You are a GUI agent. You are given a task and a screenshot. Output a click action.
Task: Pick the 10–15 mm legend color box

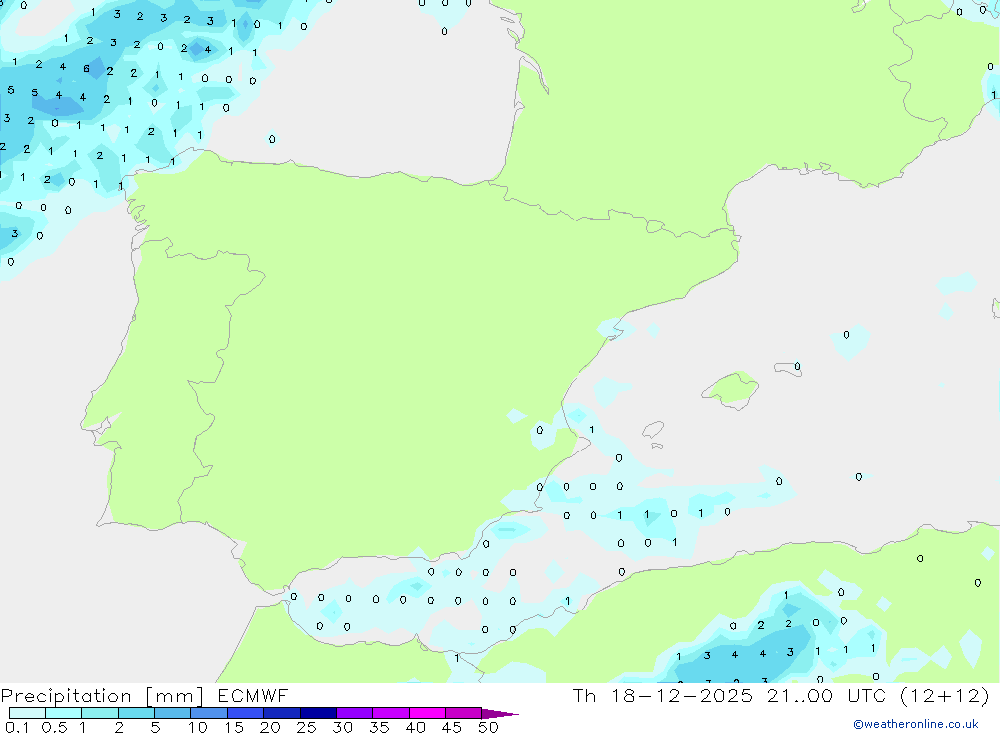[209, 713]
